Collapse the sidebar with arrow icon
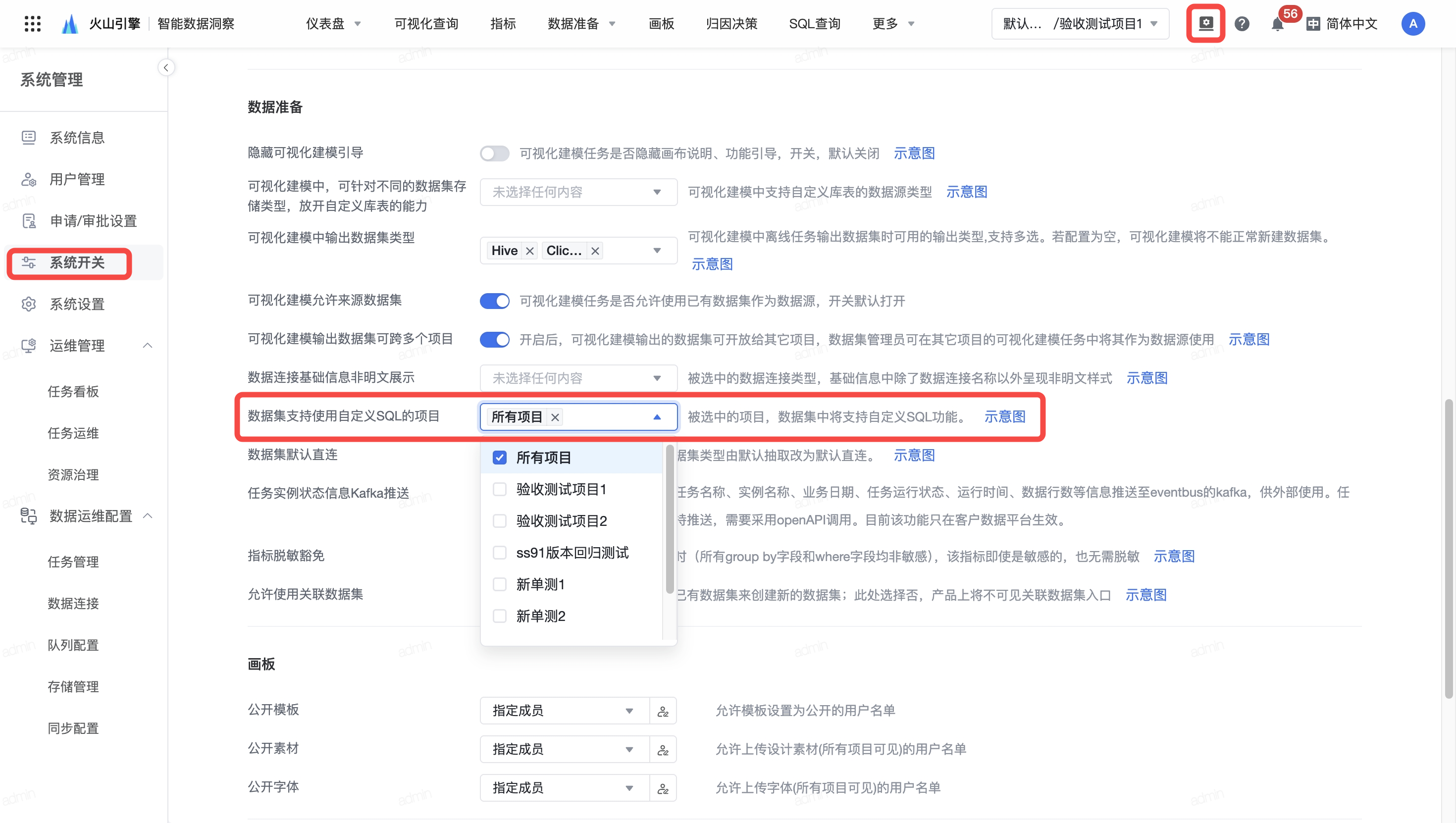The image size is (1456, 823). pyautogui.click(x=165, y=68)
